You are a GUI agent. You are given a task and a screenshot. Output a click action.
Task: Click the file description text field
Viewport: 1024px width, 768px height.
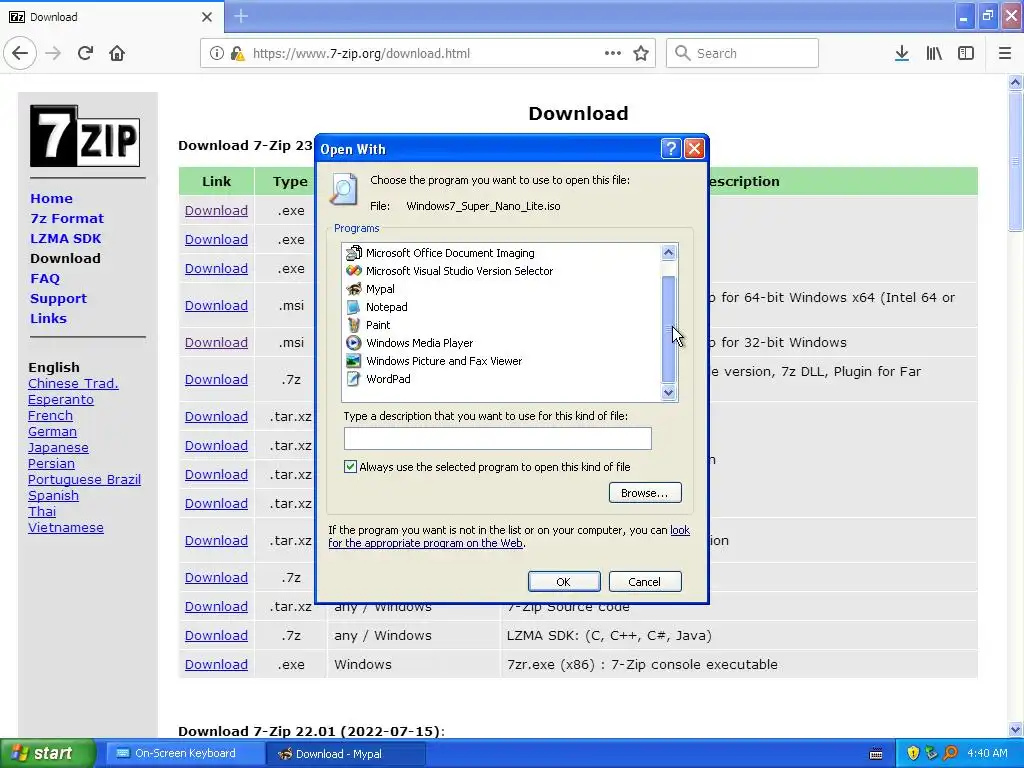click(498, 438)
